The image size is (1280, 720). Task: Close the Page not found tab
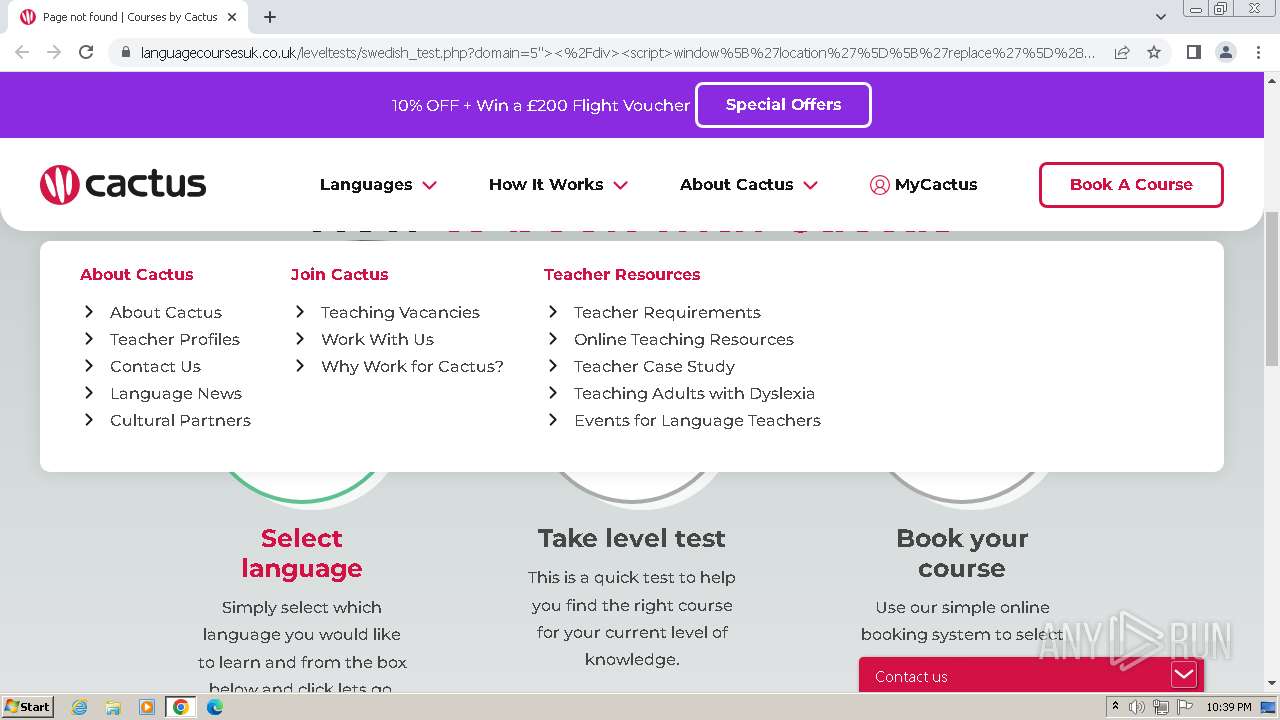pos(232,17)
